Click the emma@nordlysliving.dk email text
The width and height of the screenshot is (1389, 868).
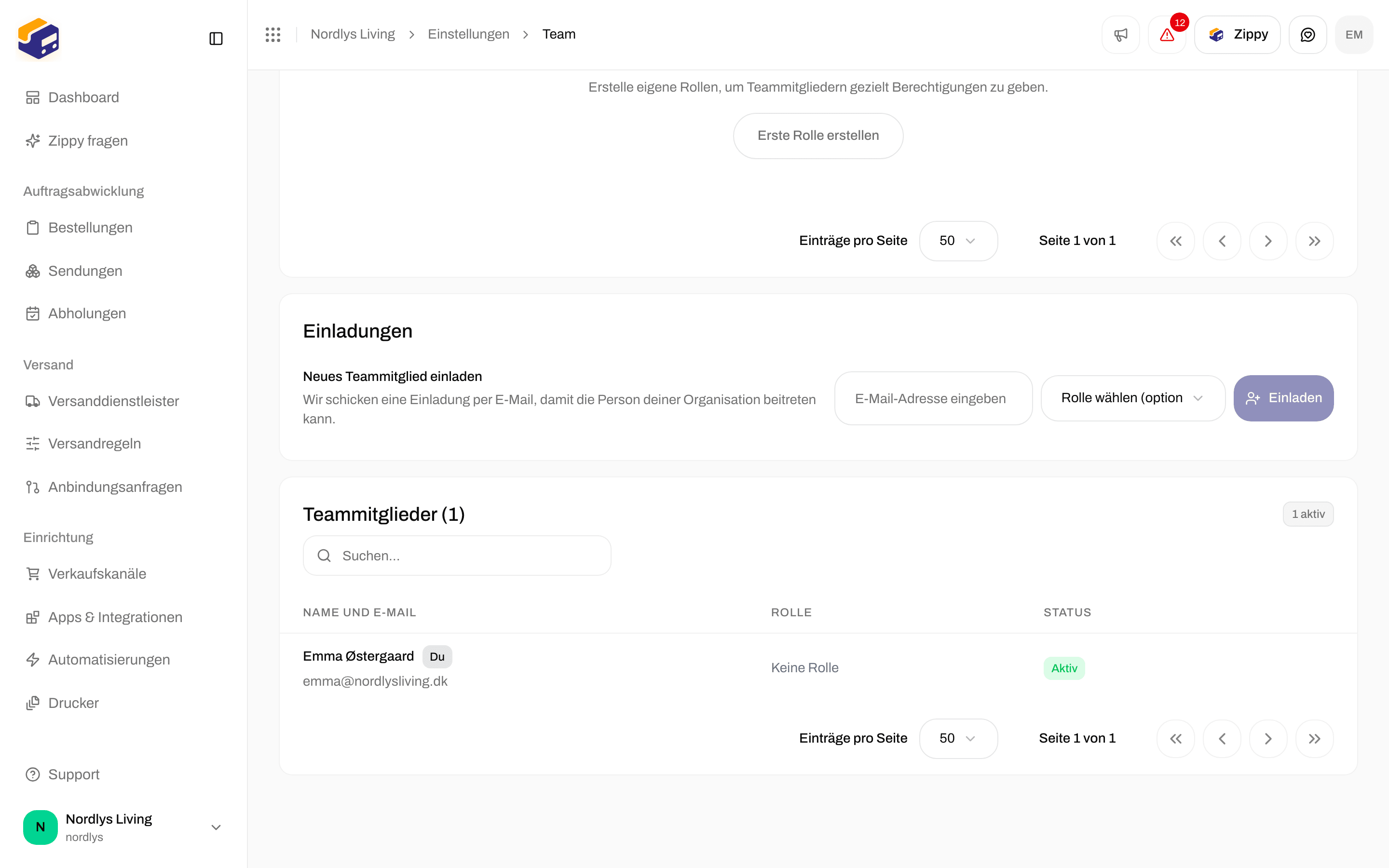[x=375, y=681]
